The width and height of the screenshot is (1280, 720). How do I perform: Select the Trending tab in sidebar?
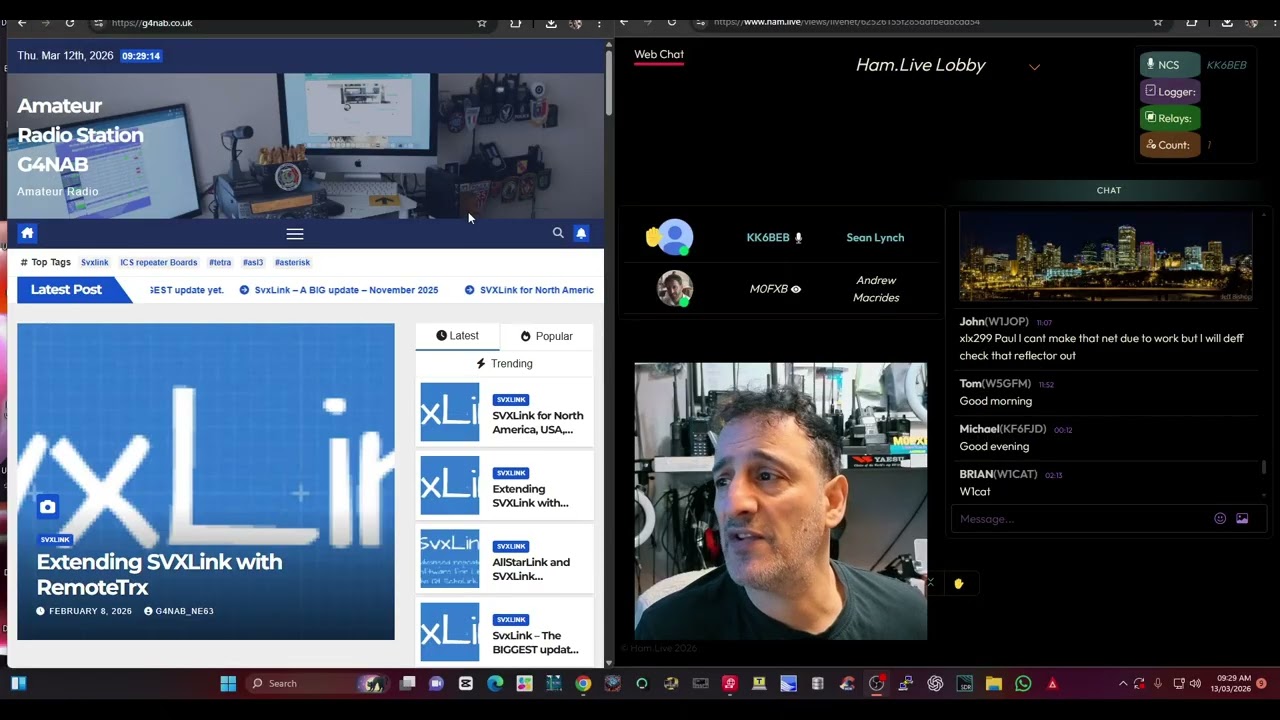[x=504, y=364]
